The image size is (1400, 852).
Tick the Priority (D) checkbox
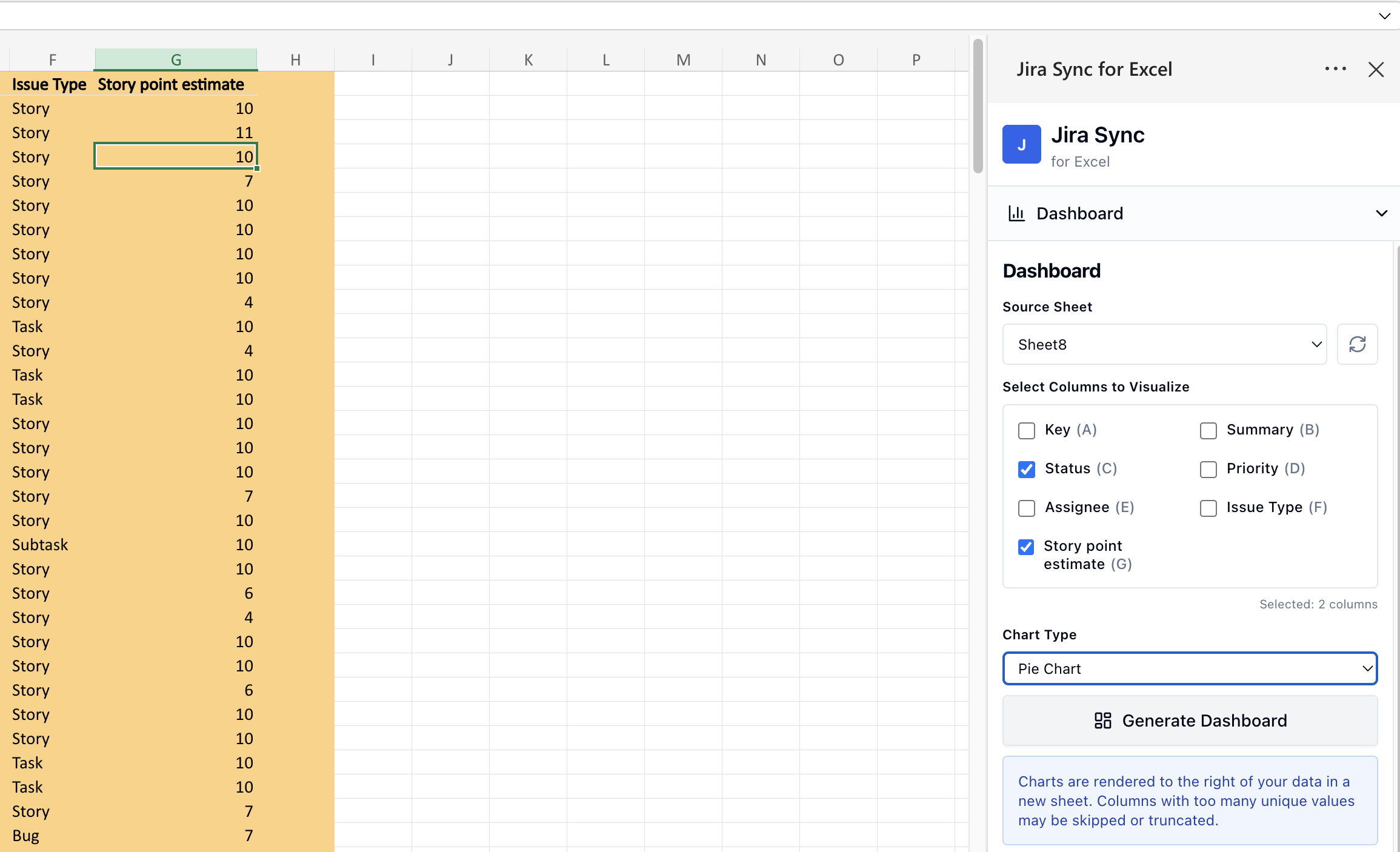tap(1208, 469)
